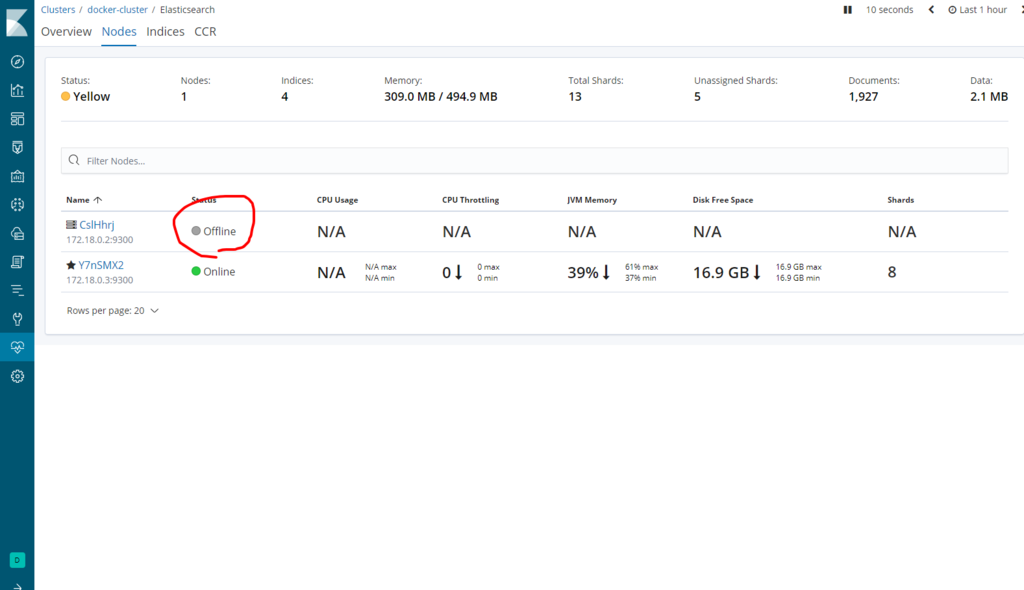Click the Data size 2.1 MB
Viewport: 1024px width, 590px height.
989,97
